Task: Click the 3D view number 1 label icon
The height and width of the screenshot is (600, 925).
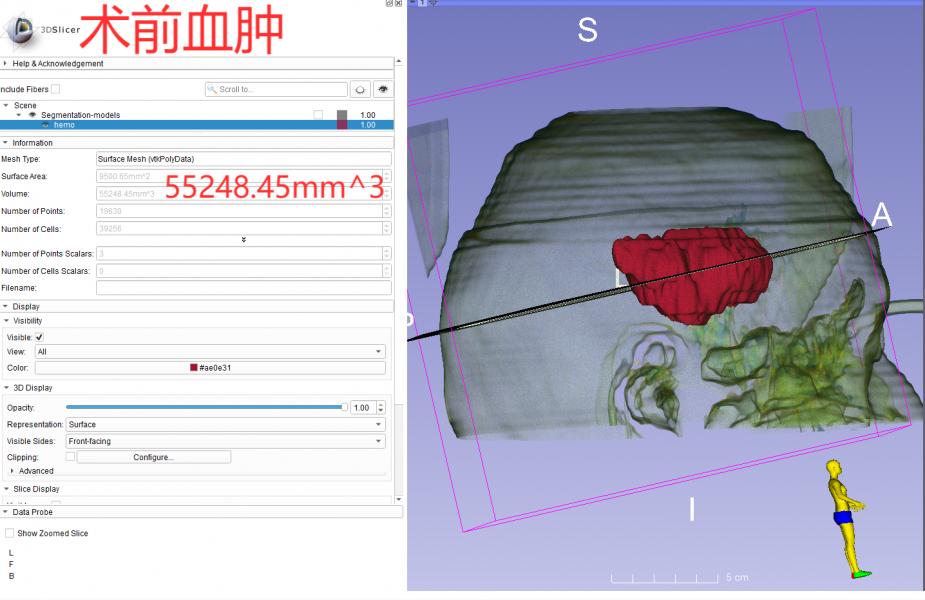Action: (423, 3)
